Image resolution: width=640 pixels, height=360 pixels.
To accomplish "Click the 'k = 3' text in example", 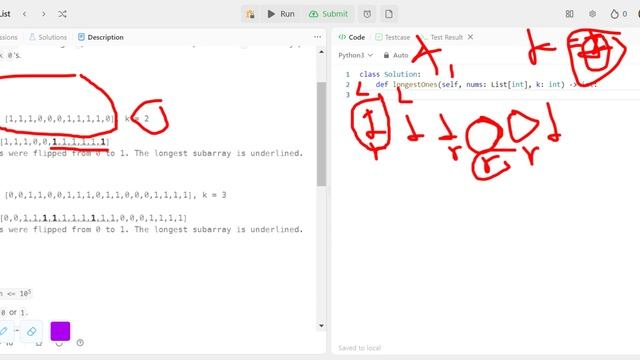I will pyautogui.click(x=214, y=195).
